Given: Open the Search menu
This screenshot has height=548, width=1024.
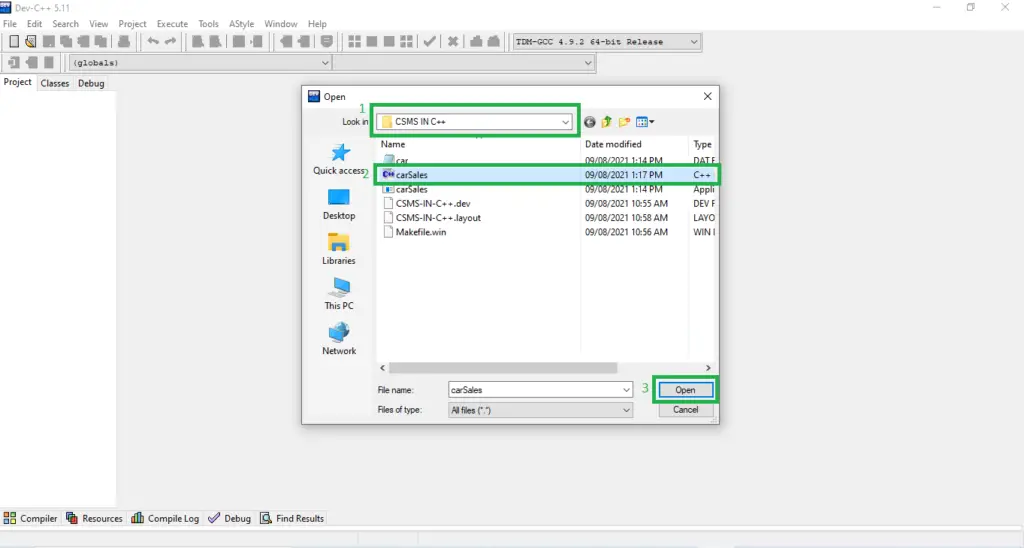Looking at the screenshot, I should tap(65, 24).
